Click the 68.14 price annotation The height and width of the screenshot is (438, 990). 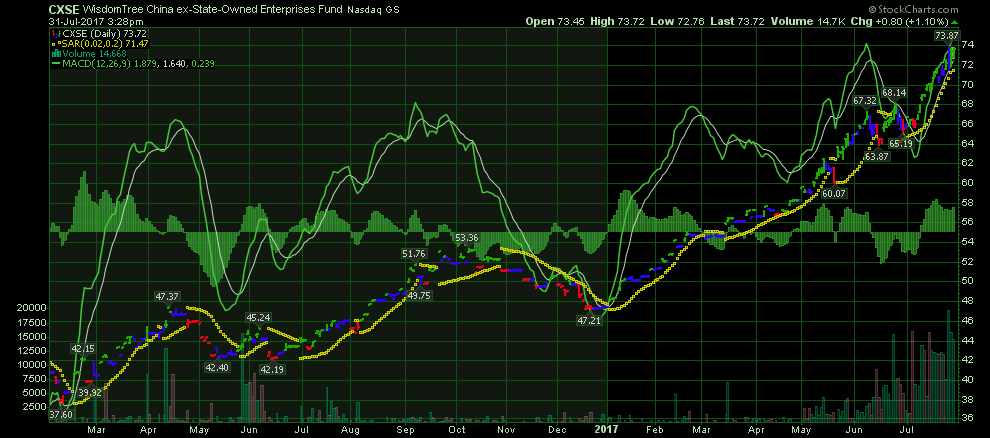[x=893, y=93]
